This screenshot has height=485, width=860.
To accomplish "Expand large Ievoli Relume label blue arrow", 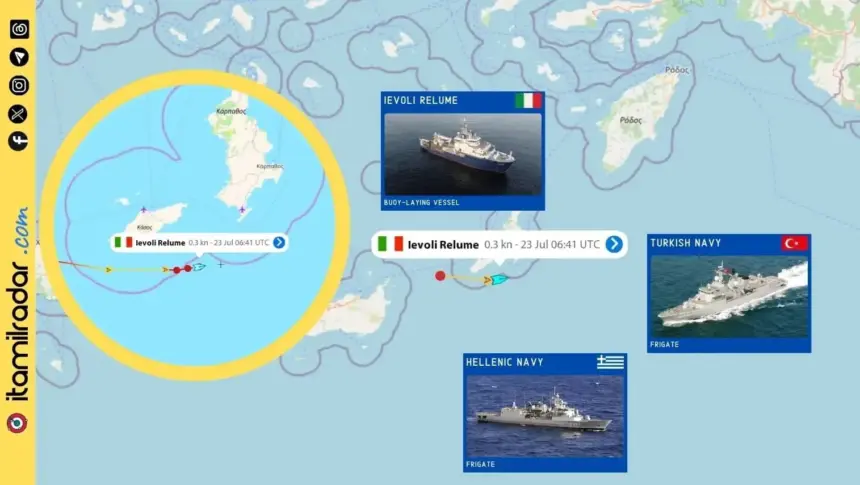I will (614, 244).
